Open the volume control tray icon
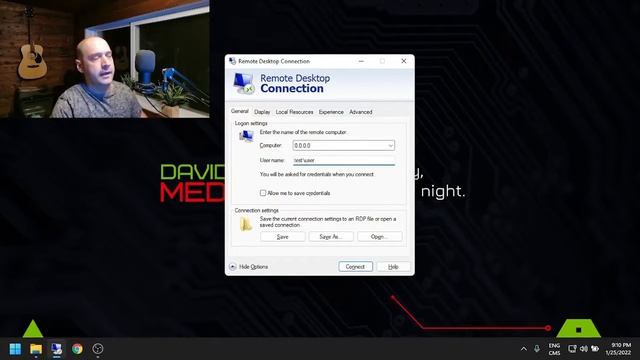Image resolution: width=640 pixels, height=360 pixels. [584, 349]
